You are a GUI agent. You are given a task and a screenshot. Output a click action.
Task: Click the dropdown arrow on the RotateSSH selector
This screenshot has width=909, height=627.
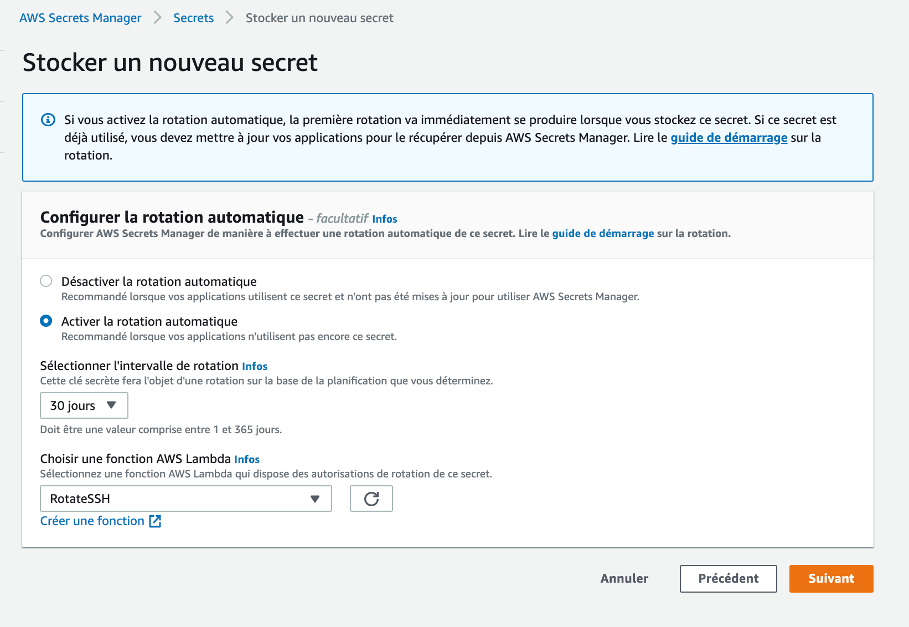pyautogui.click(x=315, y=498)
